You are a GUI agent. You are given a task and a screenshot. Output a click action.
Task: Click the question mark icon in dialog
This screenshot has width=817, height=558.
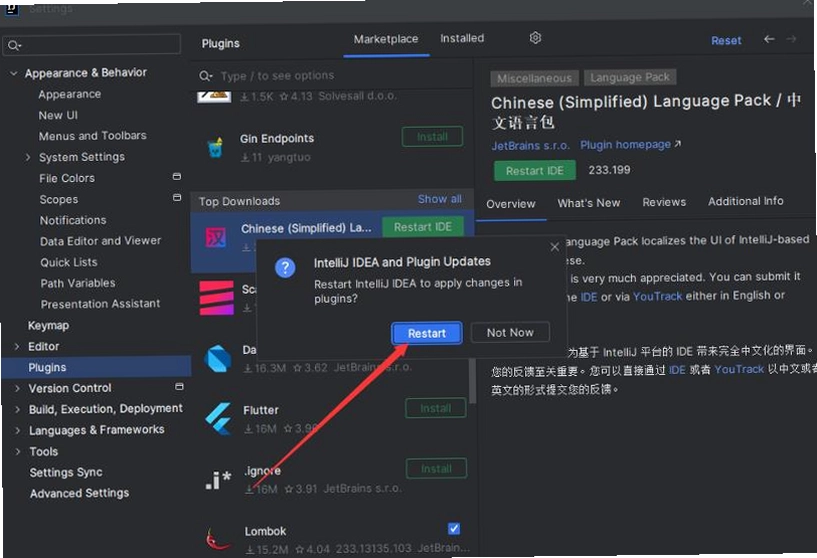point(285,268)
